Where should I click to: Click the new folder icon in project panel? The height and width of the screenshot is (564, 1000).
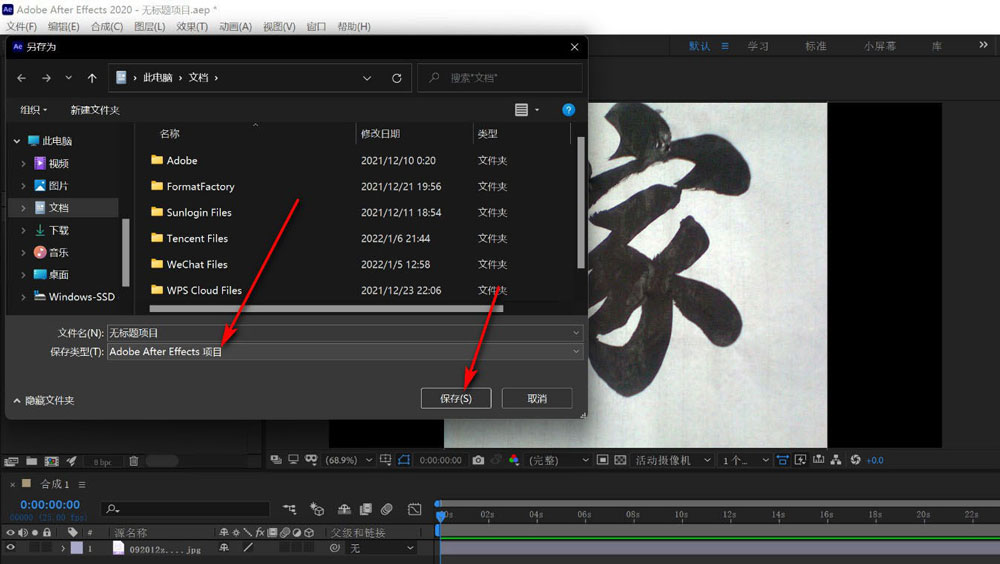click(x=32, y=461)
